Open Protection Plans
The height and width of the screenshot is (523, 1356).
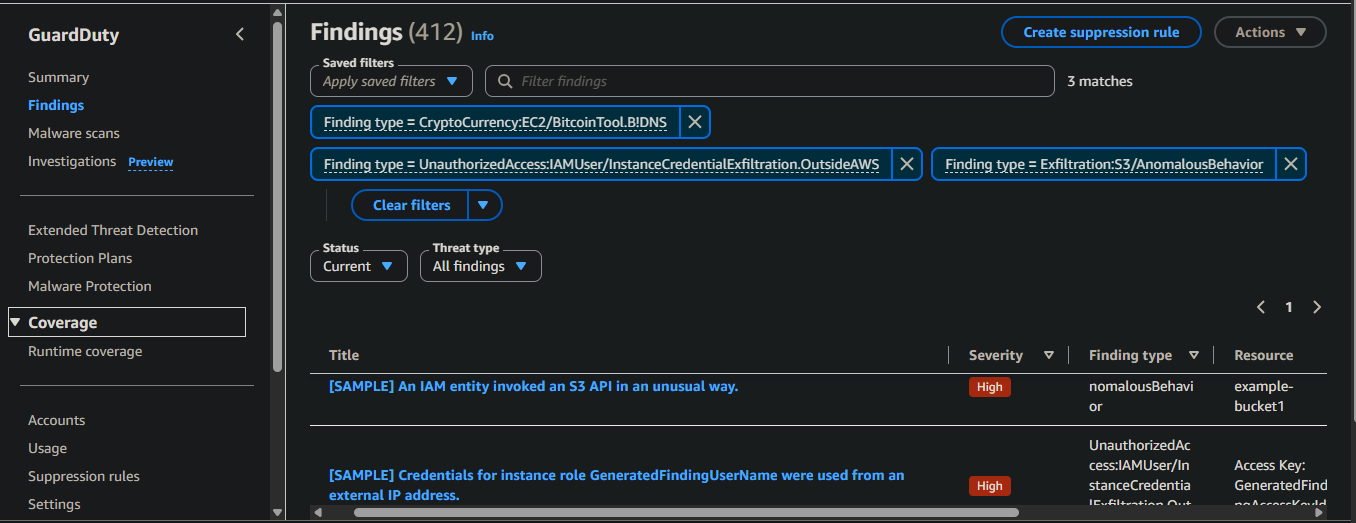[x=80, y=258]
